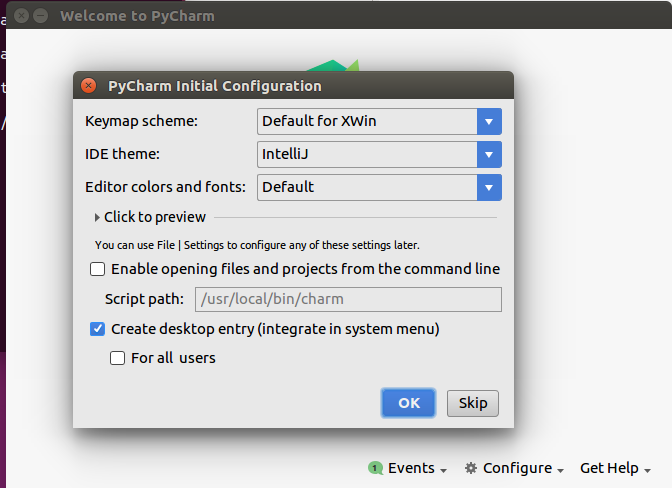Skip the initial configuration
The width and height of the screenshot is (672, 488).
tap(473, 403)
